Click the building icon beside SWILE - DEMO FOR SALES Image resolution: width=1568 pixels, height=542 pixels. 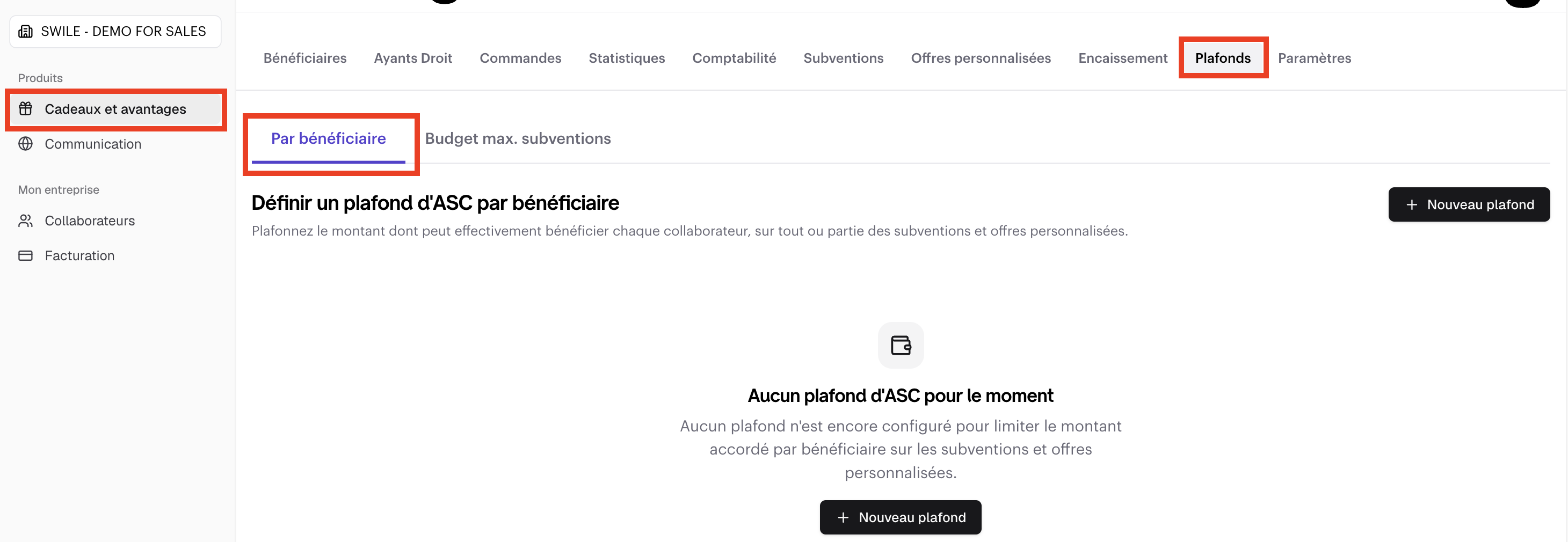(x=26, y=31)
